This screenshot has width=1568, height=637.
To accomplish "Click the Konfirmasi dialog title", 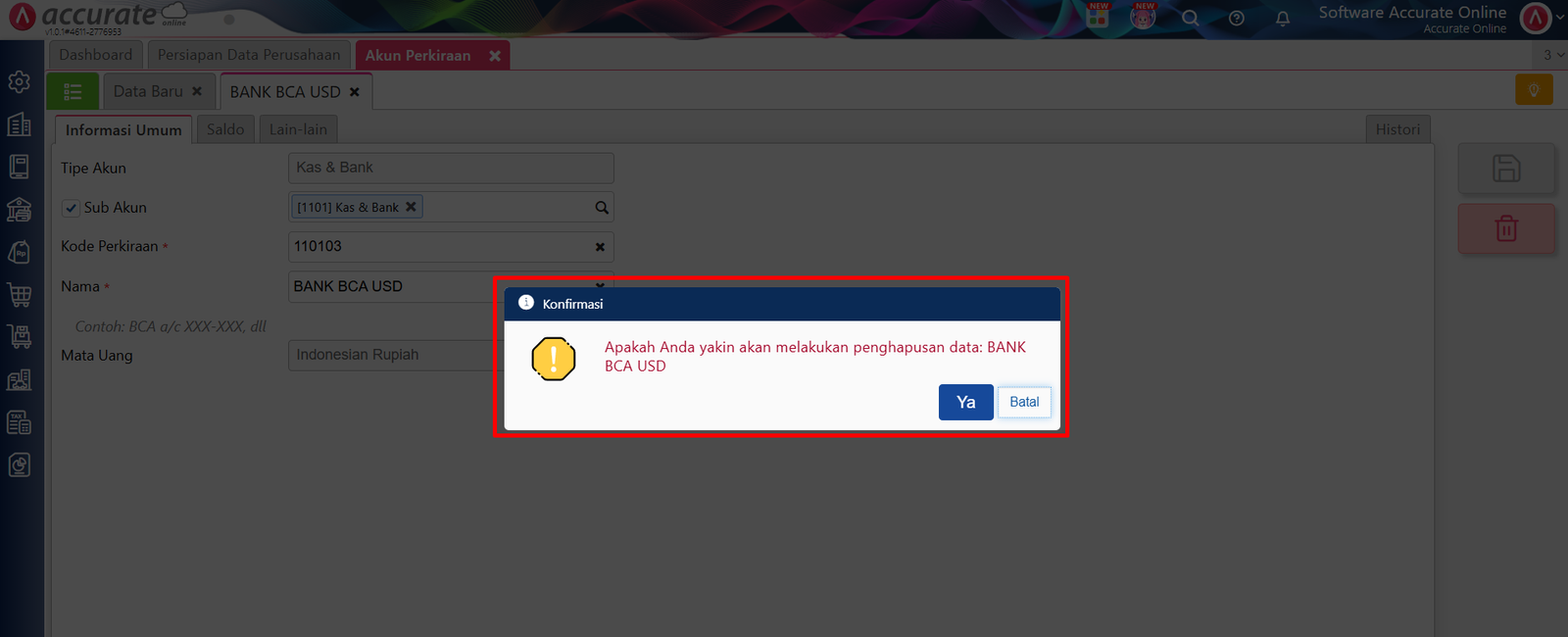I will (572, 304).
